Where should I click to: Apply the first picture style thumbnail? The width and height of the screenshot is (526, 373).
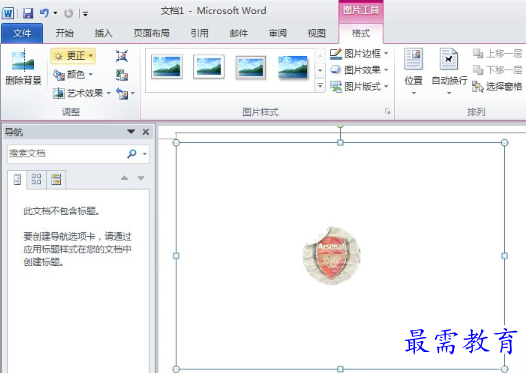[167, 67]
